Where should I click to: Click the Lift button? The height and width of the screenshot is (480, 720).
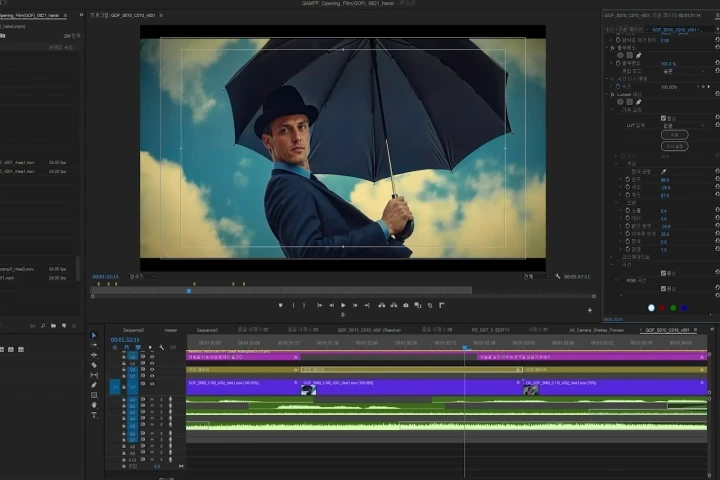382,305
